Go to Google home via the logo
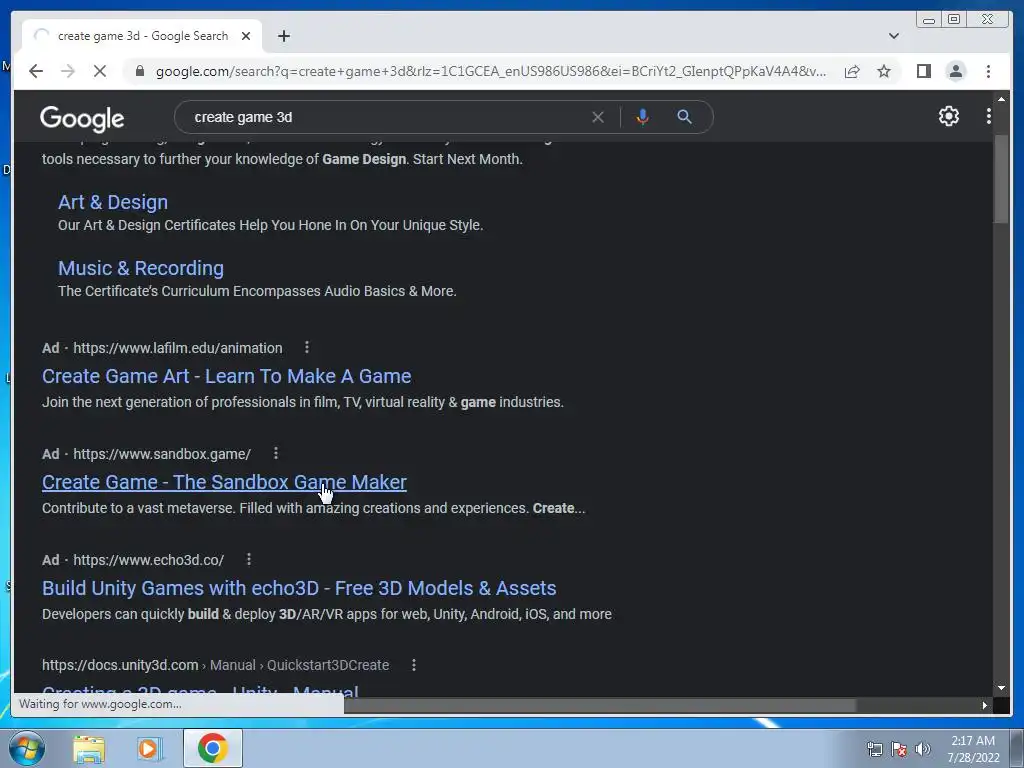 [x=82, y=118]
